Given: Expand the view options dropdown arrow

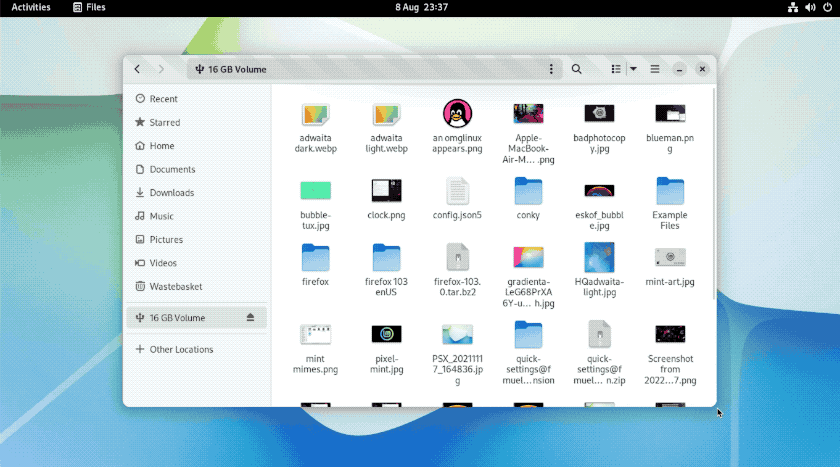Looking at the screenshot, I should coord(633,69).
